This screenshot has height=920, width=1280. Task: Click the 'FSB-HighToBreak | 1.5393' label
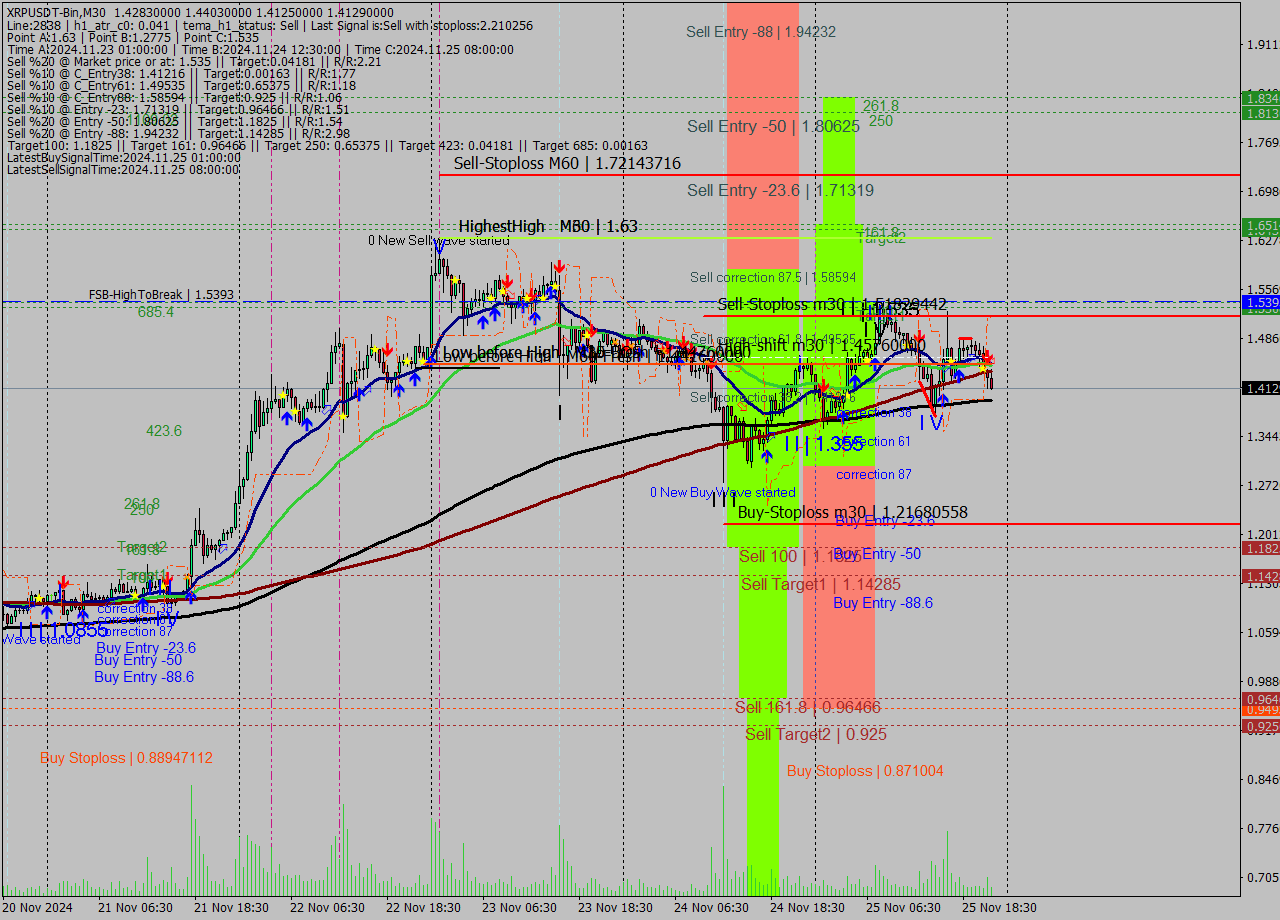pos(161,295)
